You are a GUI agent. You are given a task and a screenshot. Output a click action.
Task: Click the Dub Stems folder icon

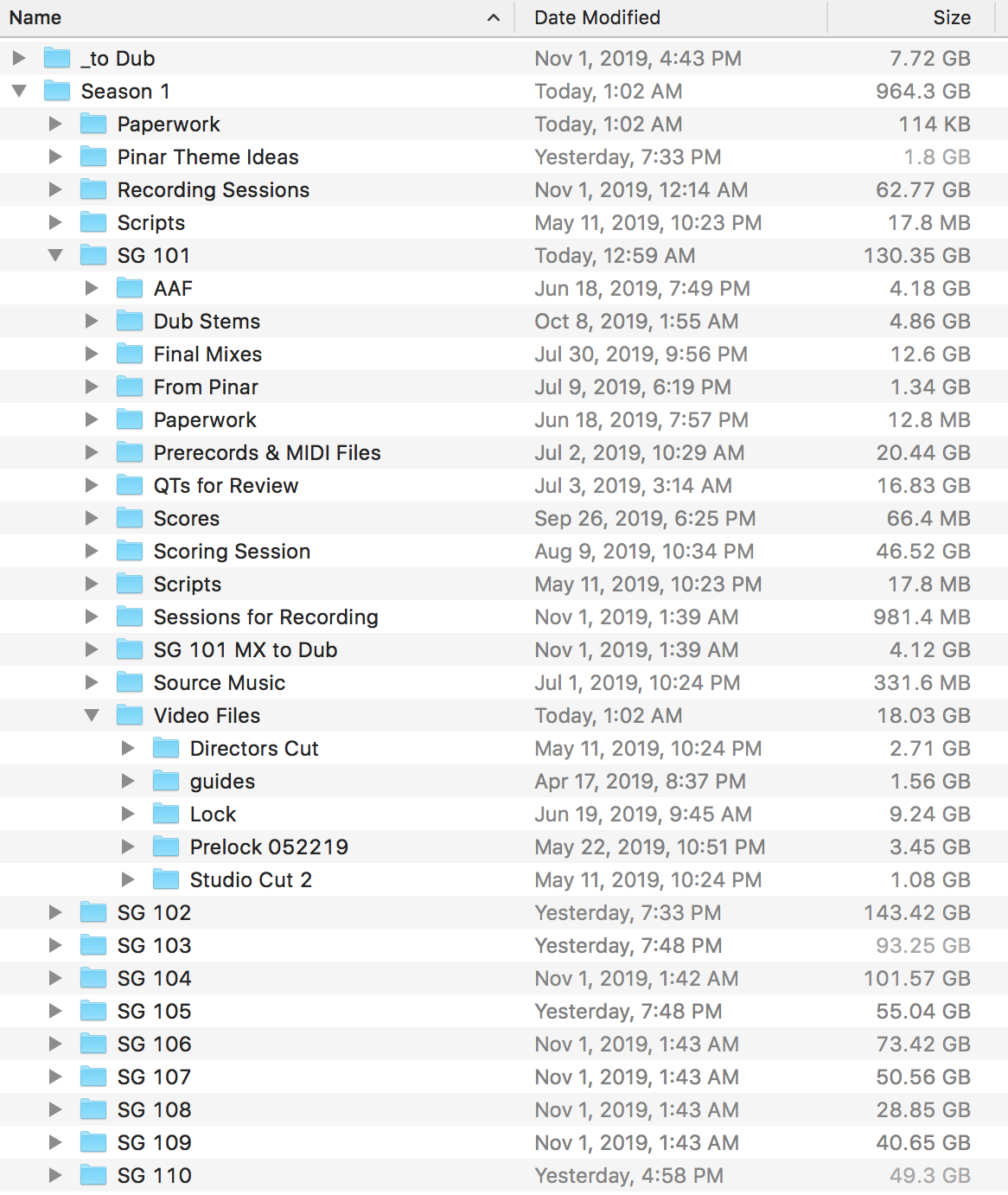pos(130,322)
